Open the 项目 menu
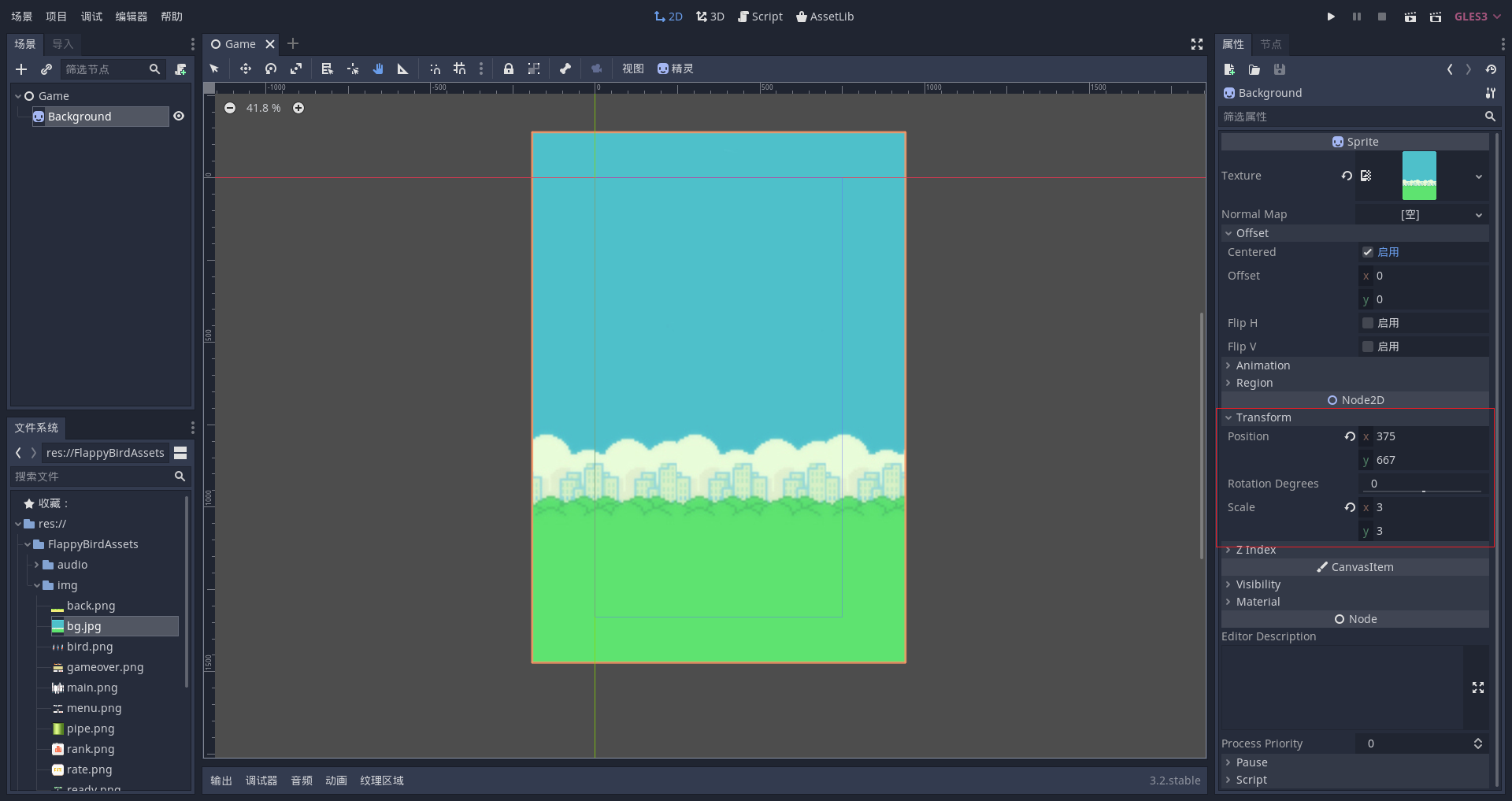1512x801 pixels. tap(57, 17)
